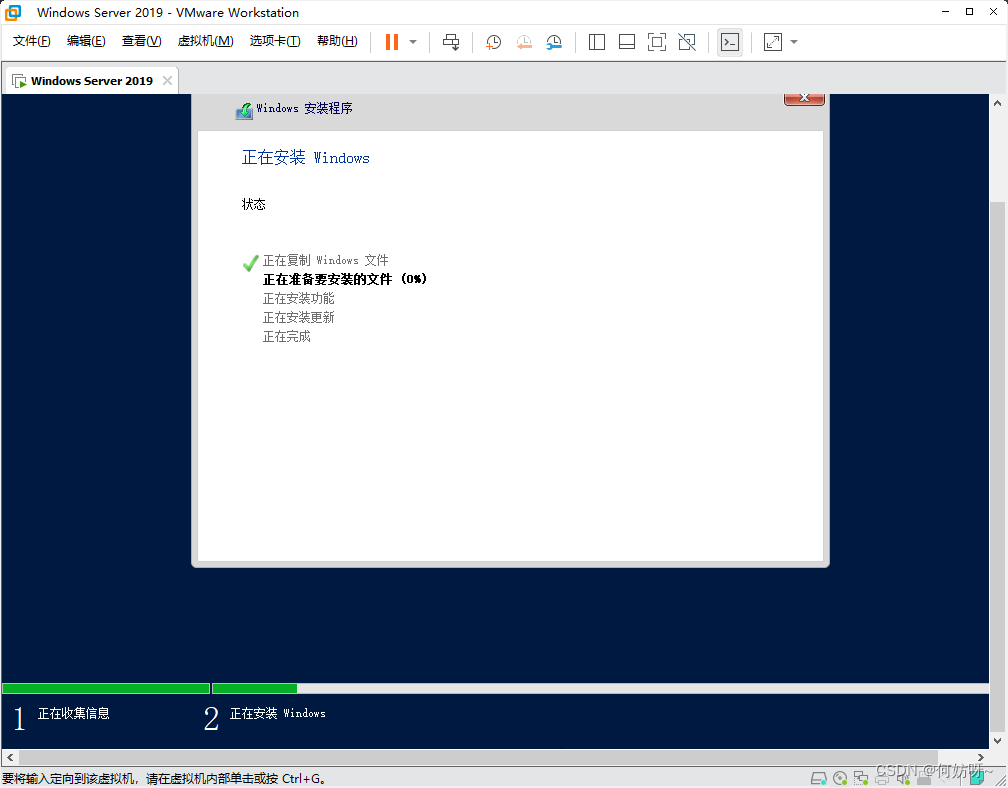The height and width of the screenshot is (788, 1008).
Task: Click the Windows setup title icon
Action: (x=244, y=111)
